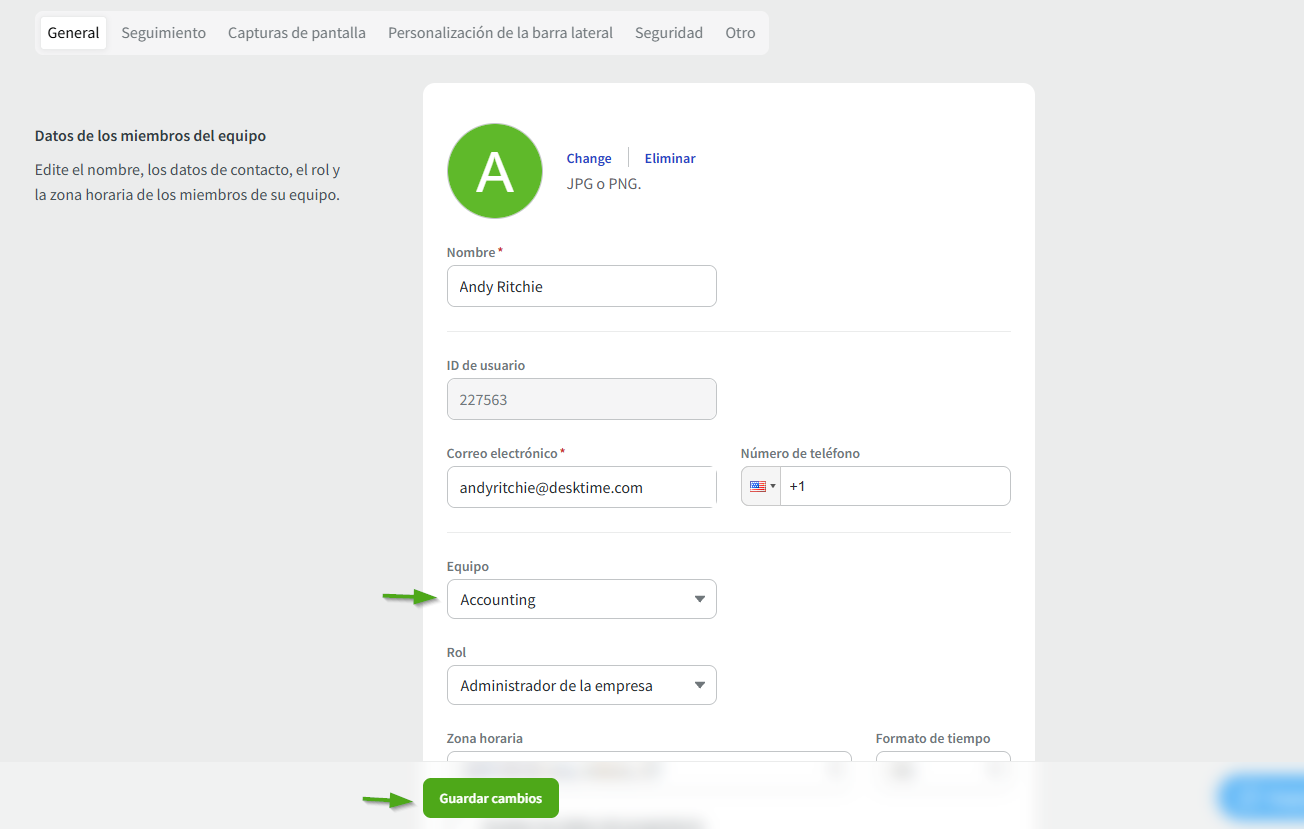This screenshot has height=829, width=1304.
Task: Click Eliminar to remove the avatar
Action: point(670,158)
